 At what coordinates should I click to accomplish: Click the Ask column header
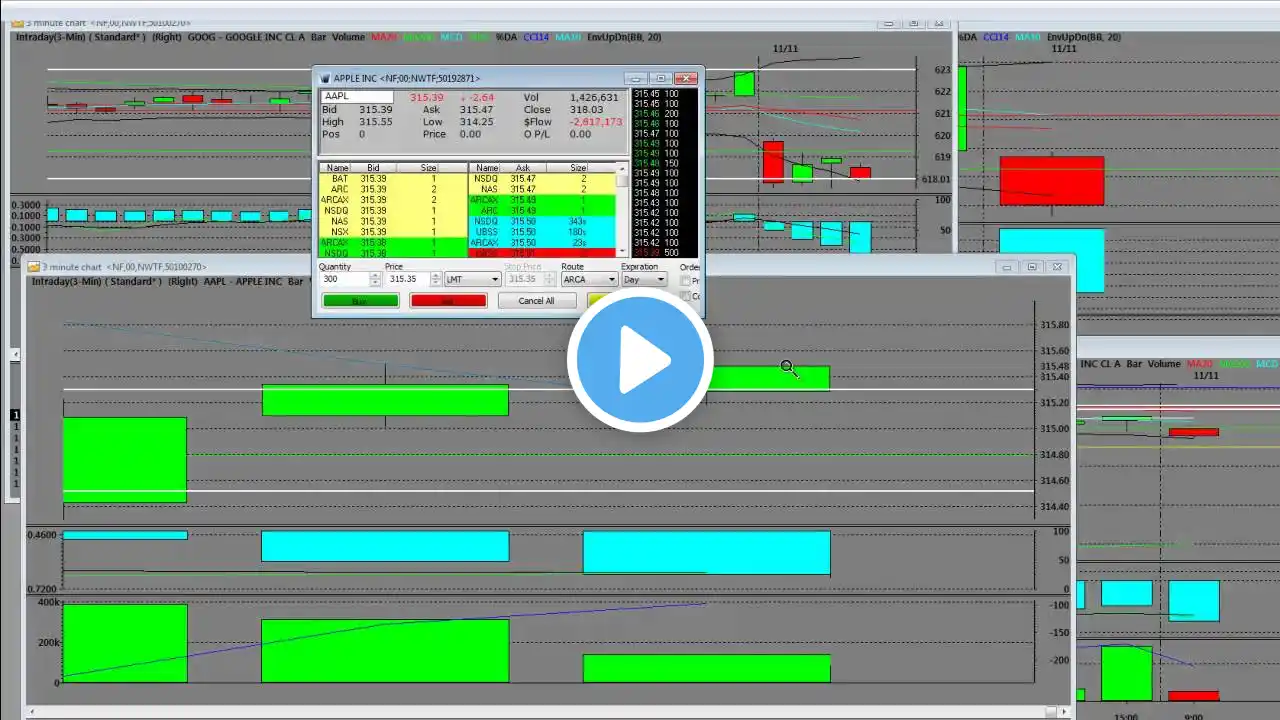point(522,168)
